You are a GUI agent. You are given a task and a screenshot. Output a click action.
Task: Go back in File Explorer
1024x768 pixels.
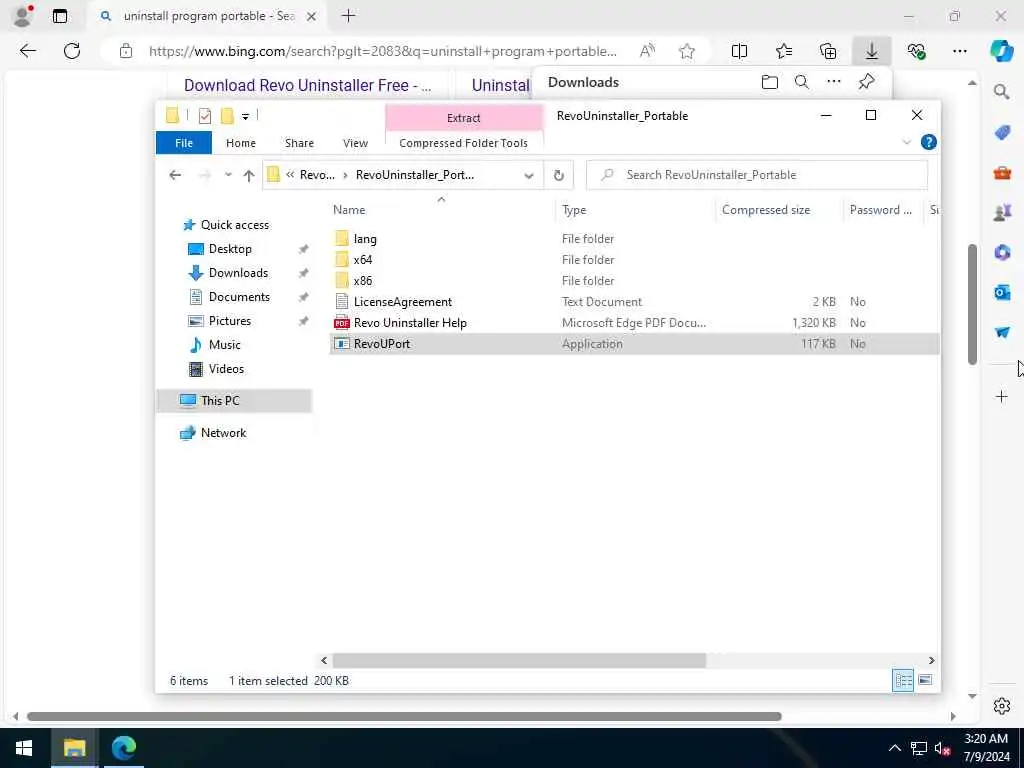[x=175, y=175]
